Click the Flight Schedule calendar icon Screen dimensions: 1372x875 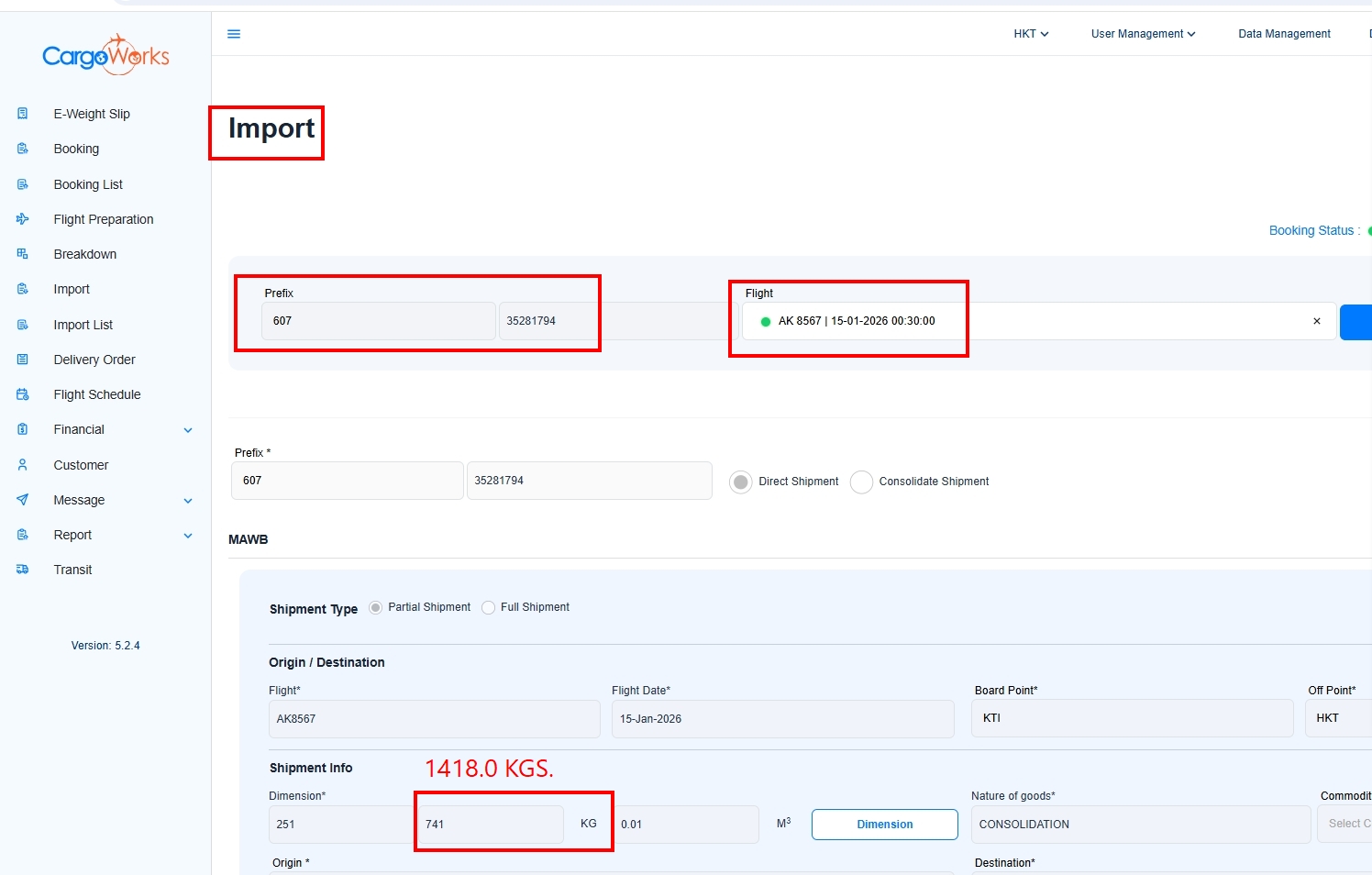23,394
